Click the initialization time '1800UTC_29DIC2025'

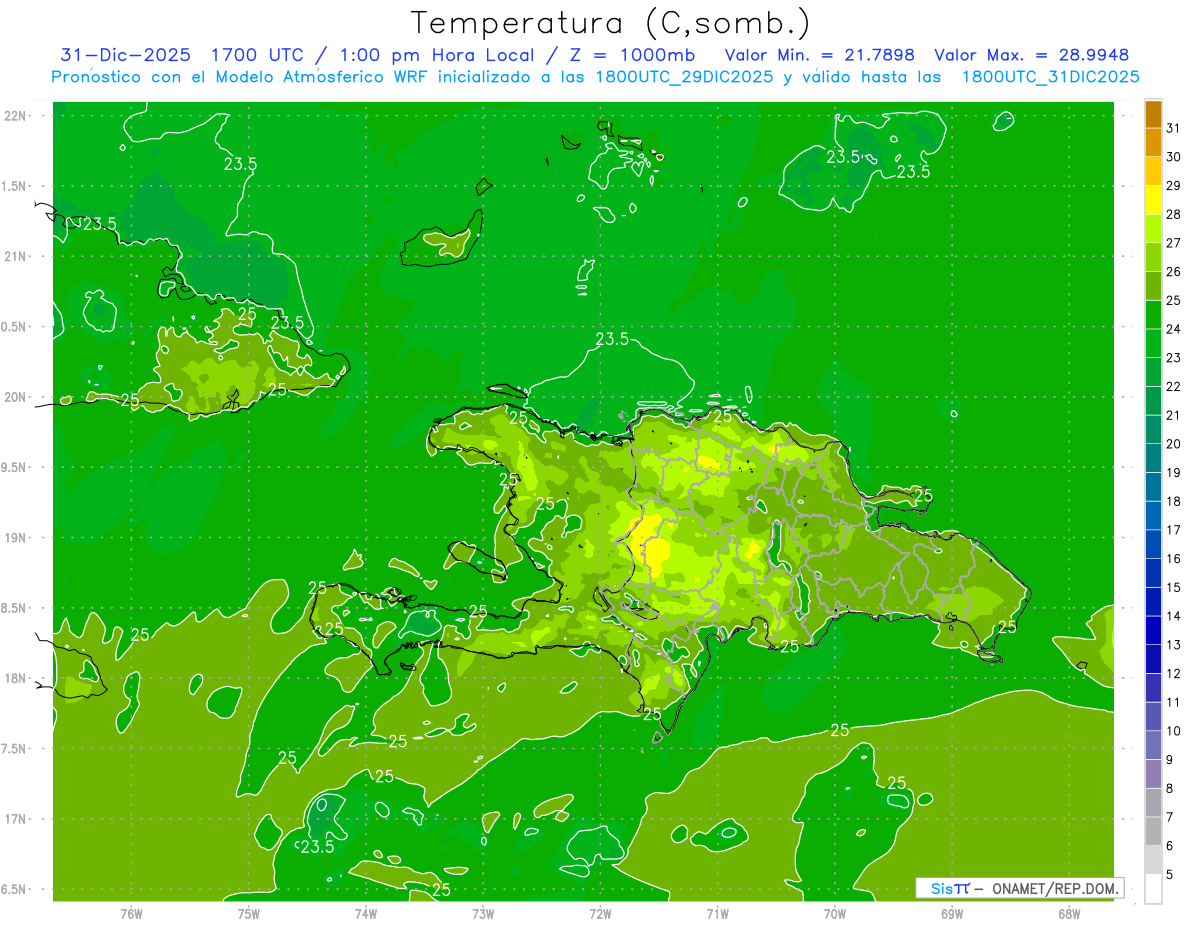pos(683,77)
